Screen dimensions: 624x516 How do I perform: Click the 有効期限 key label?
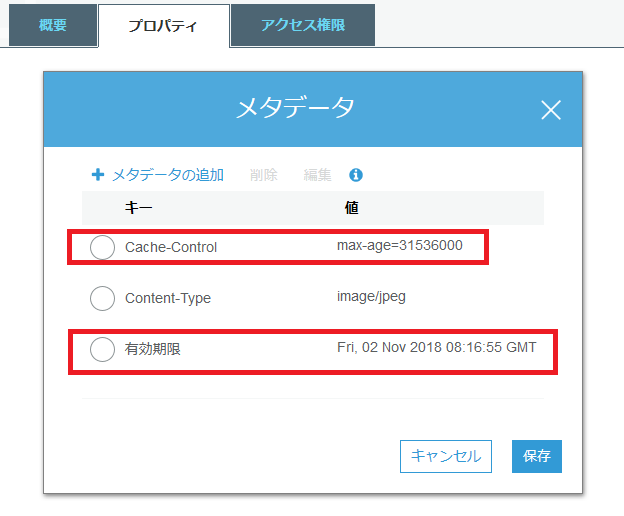[x=153, y=349]
